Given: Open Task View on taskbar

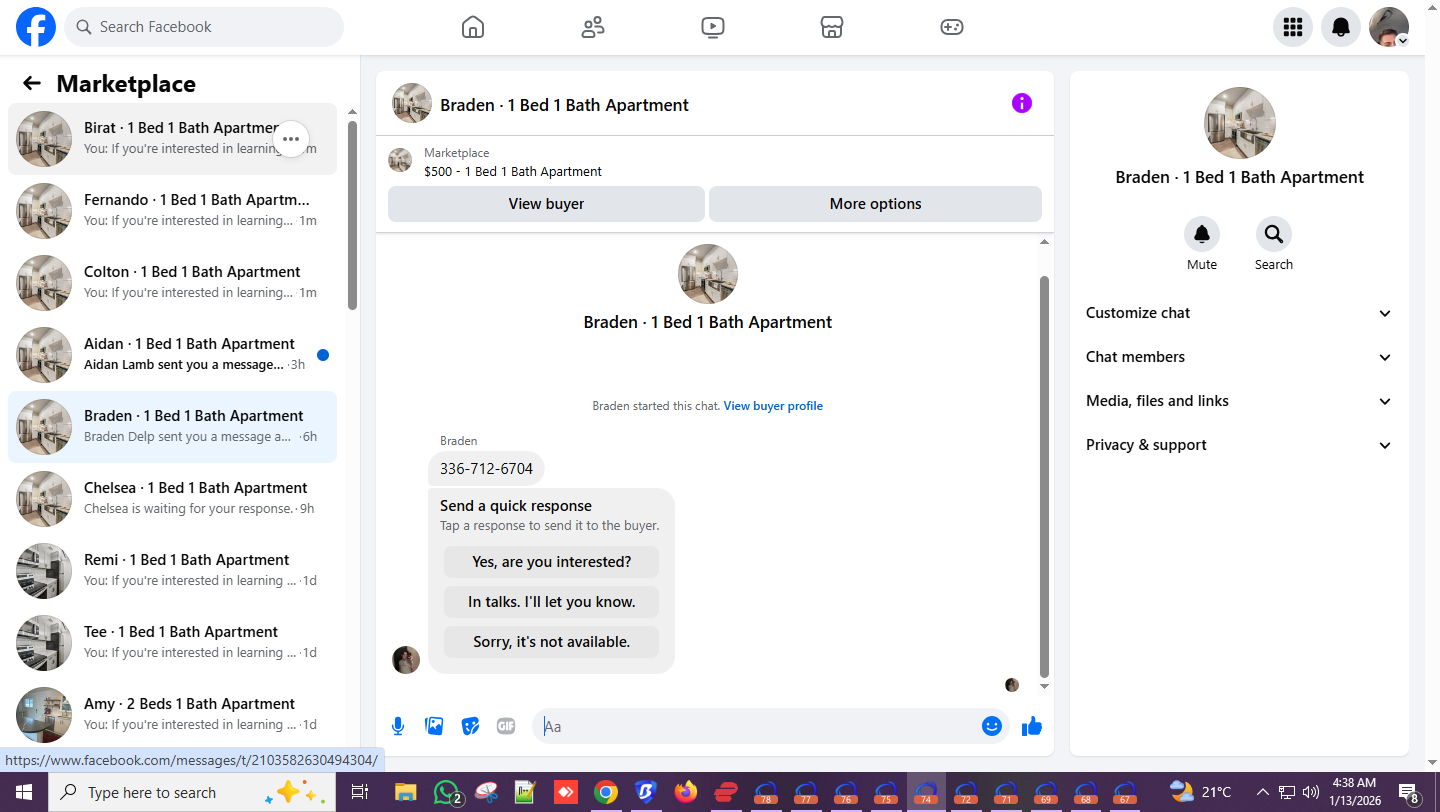Looking at the screenshot, I should (x=359, y=792).
